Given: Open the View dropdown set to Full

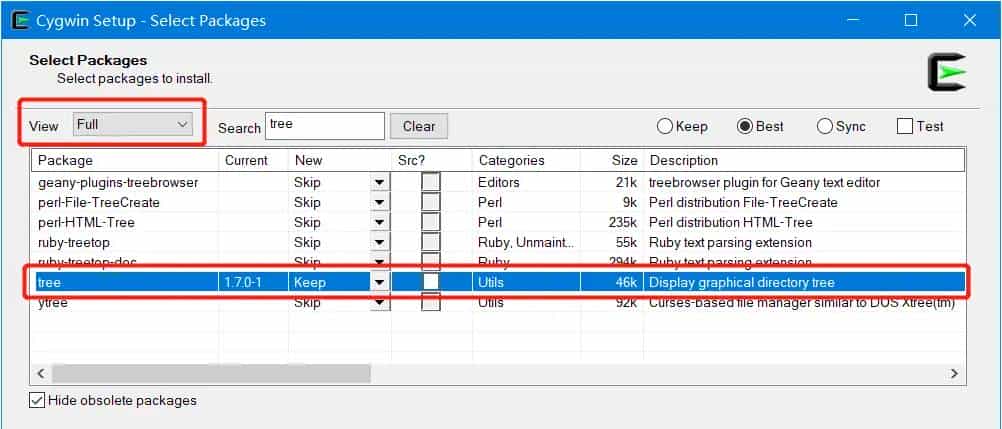Looking at the screenshot, I should tap(133, 124).
